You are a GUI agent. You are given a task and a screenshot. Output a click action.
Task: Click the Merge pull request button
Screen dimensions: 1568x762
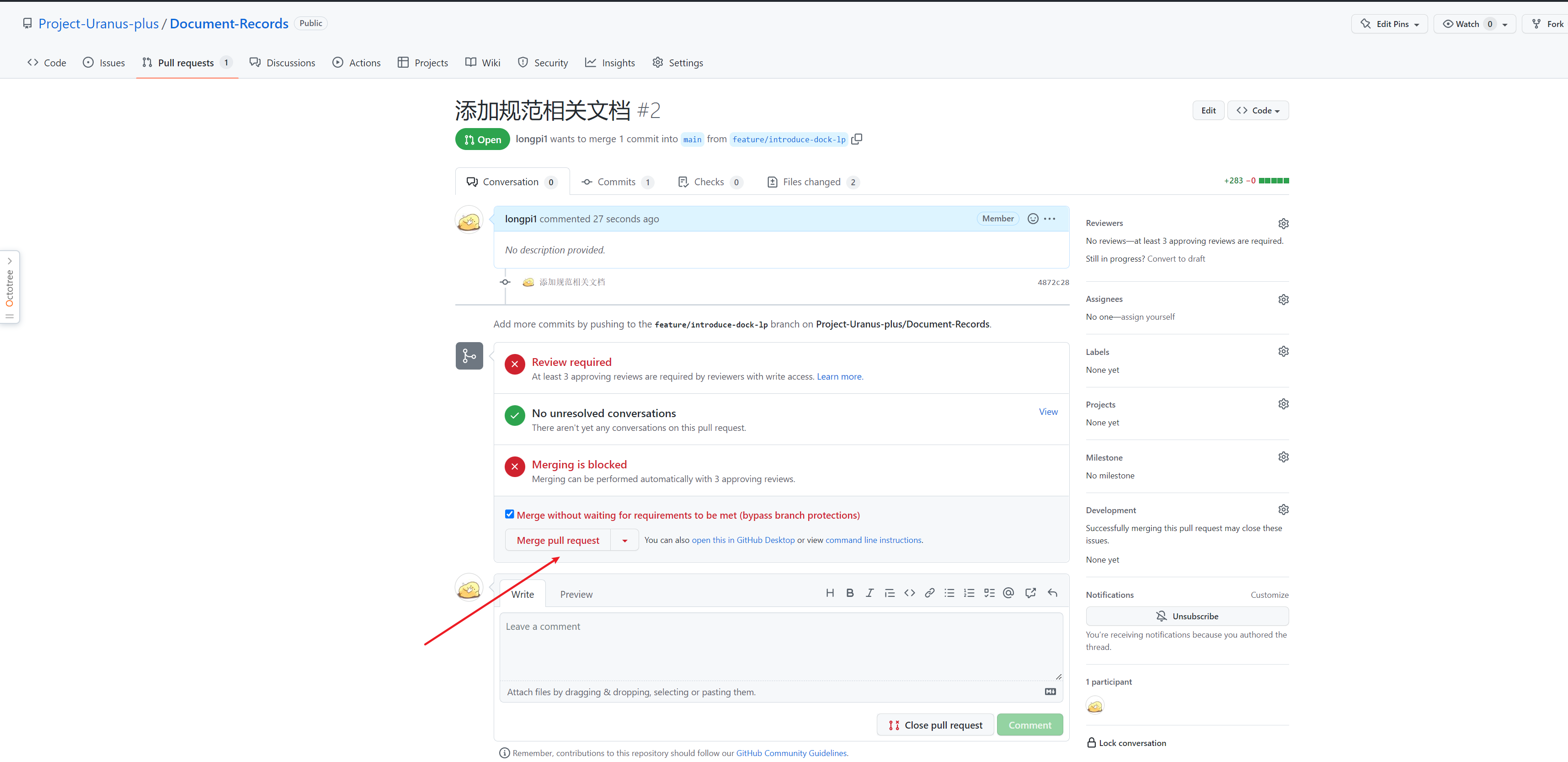(x=558, y=540)
